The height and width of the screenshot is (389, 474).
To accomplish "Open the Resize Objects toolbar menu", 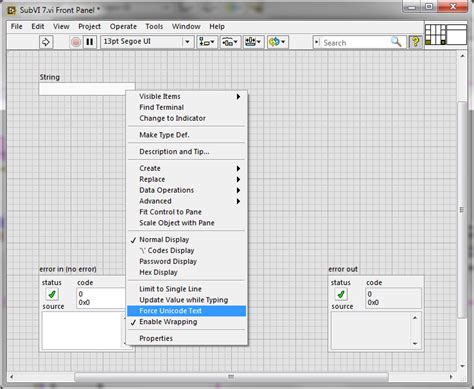I will pos(254,42).
